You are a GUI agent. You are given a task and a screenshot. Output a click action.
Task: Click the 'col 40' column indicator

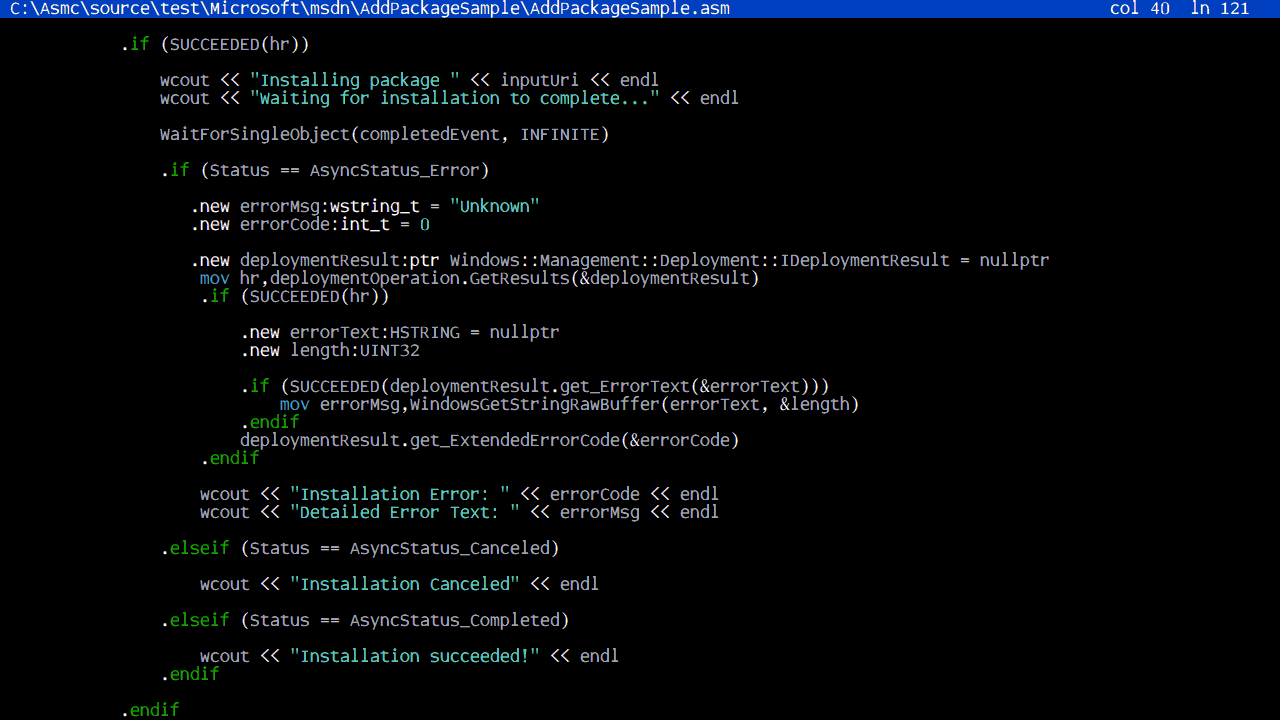pyautogui.click(x=1140, y=9)
